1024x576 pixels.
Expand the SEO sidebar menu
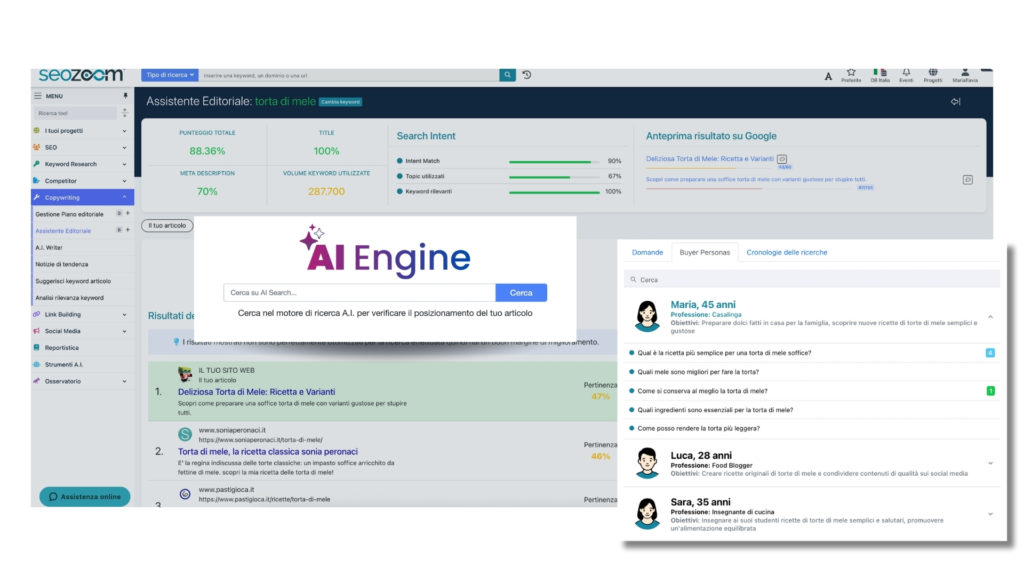pos(81,148)
